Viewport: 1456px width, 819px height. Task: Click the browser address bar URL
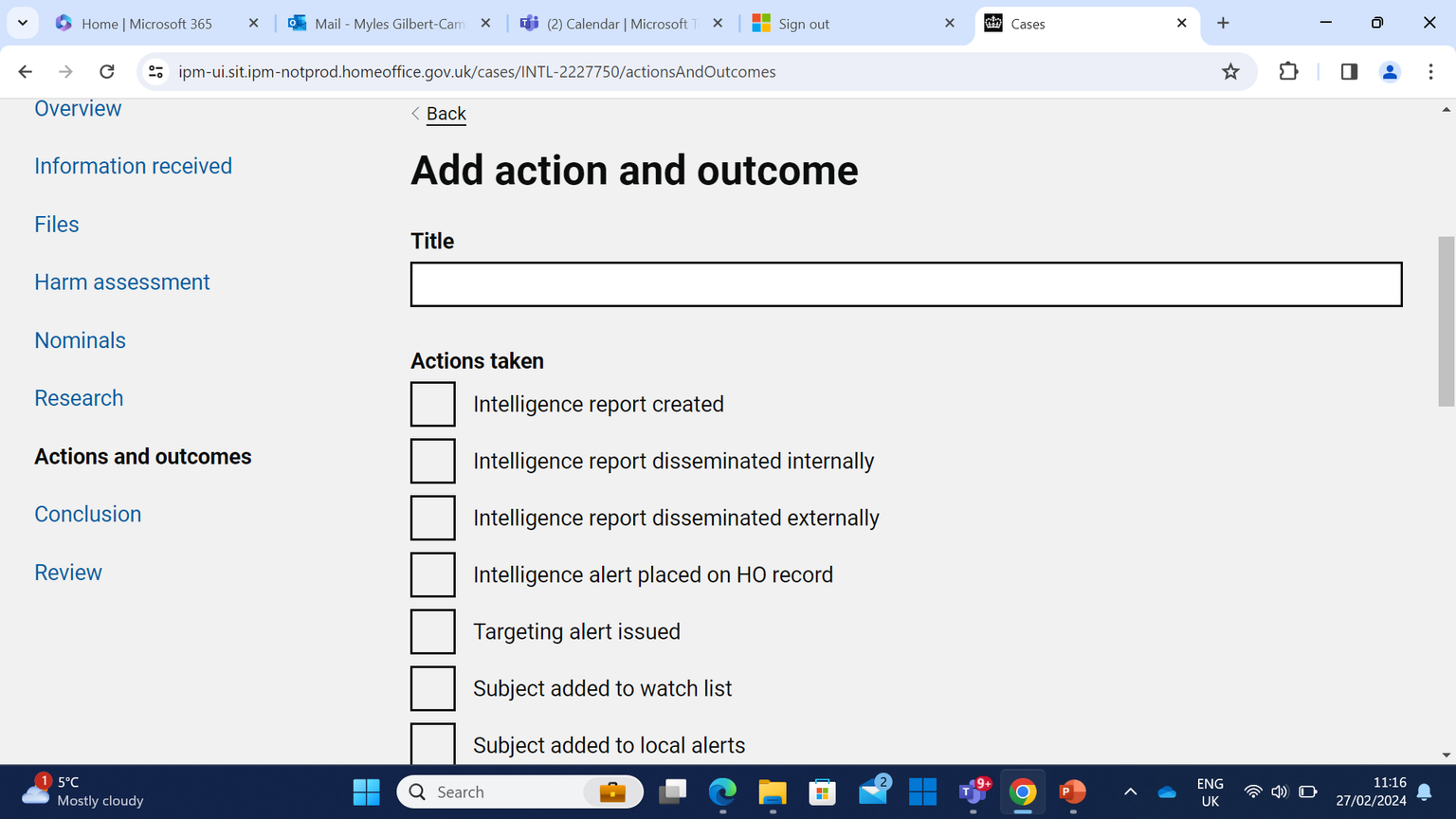coord(477,72)
